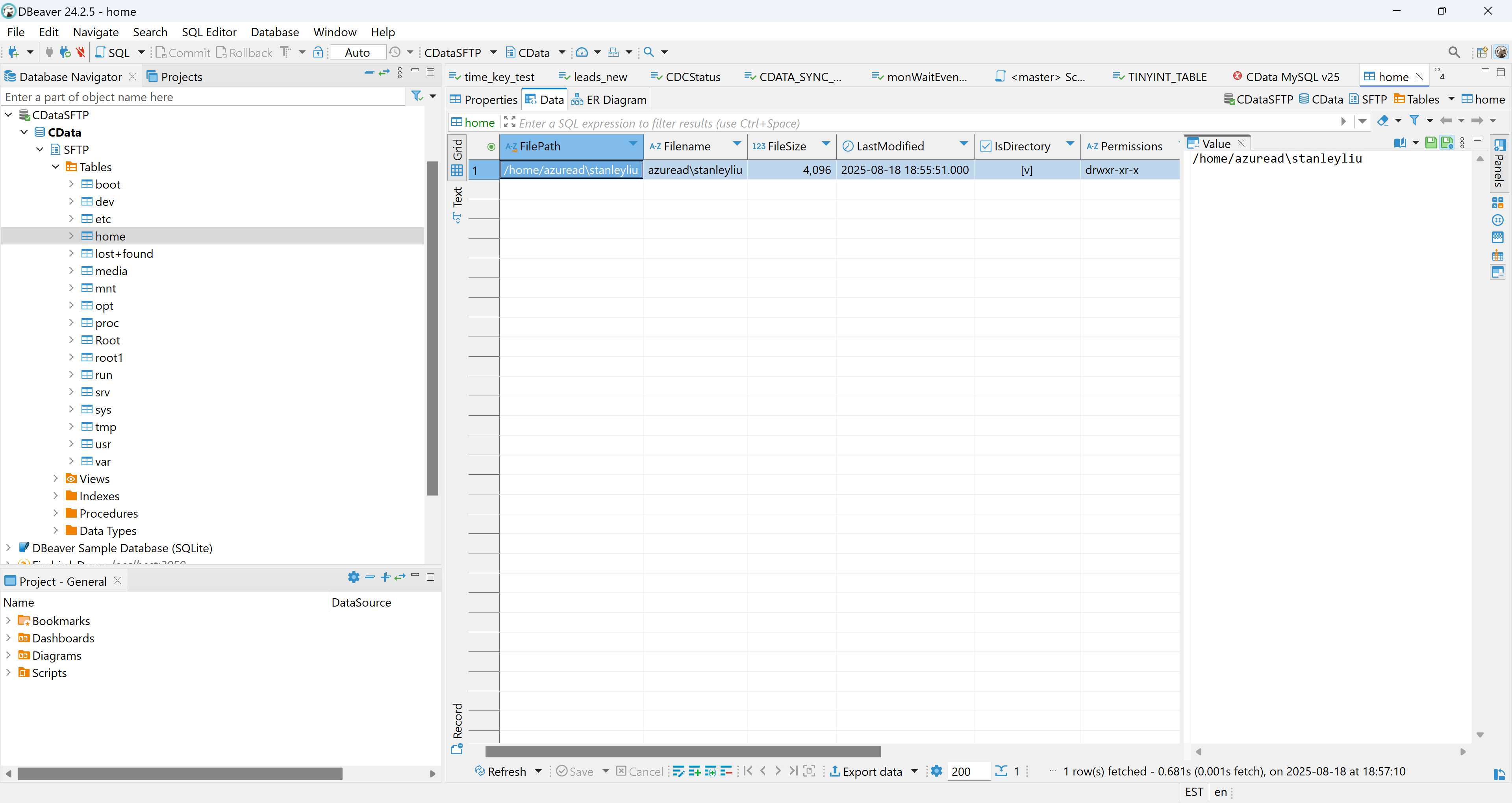This screenshot has height=803, width=1512.
Task: Switch to the Properties tab
Action: pyautogui.click(x=482, y=99)
